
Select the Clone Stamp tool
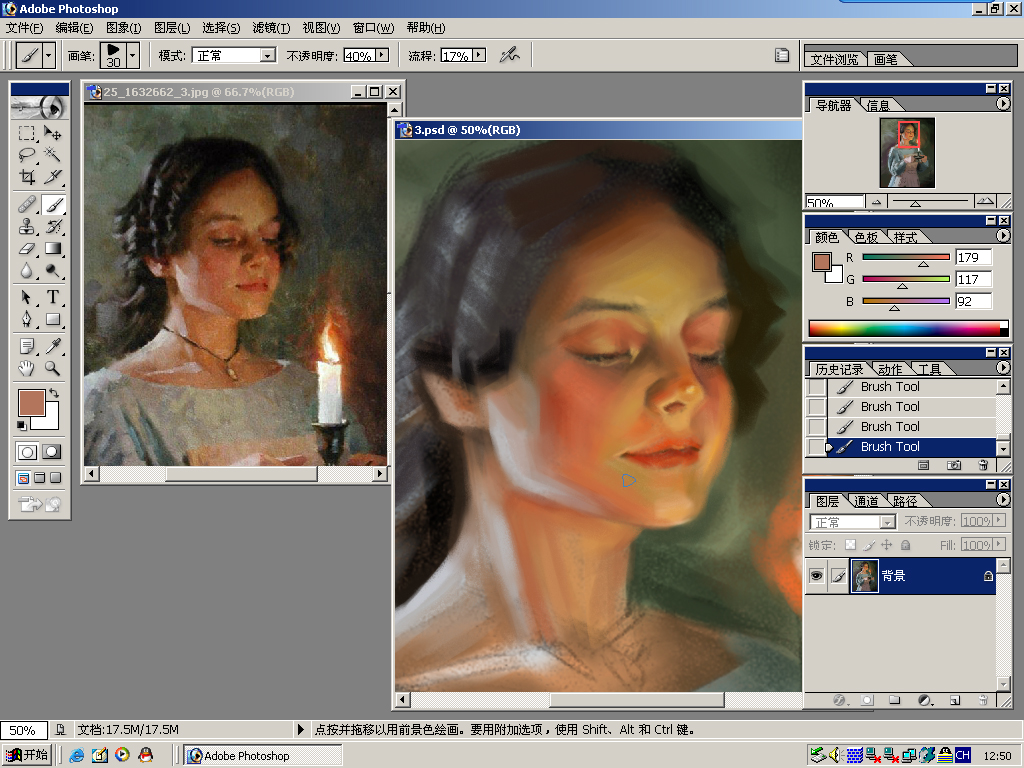[x=27, y=227]
